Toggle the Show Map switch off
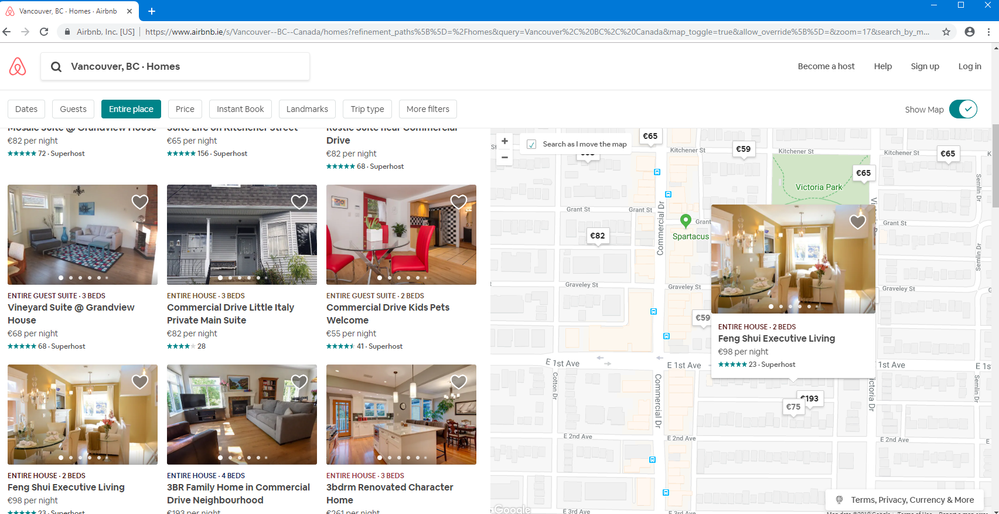The width and height of the screenshot is (999, 514). click(962, 109)
